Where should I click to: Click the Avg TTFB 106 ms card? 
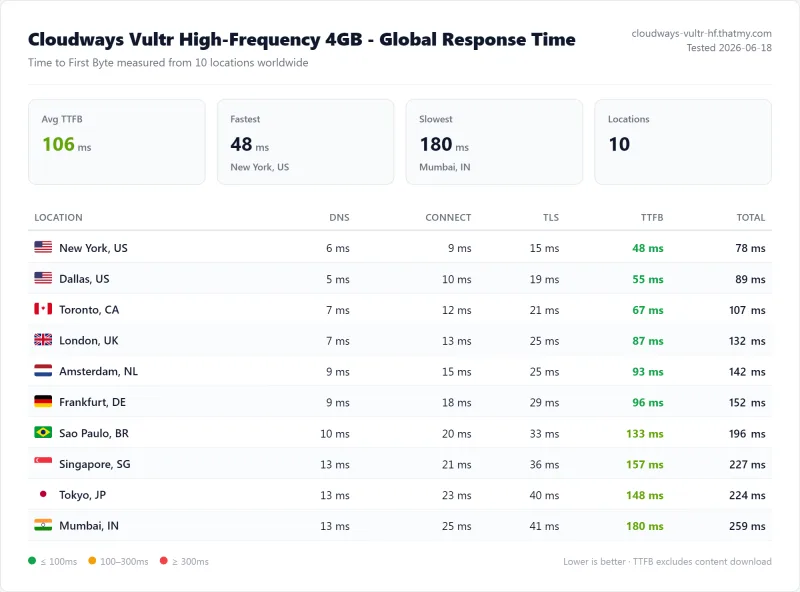[x=117, y=142]
